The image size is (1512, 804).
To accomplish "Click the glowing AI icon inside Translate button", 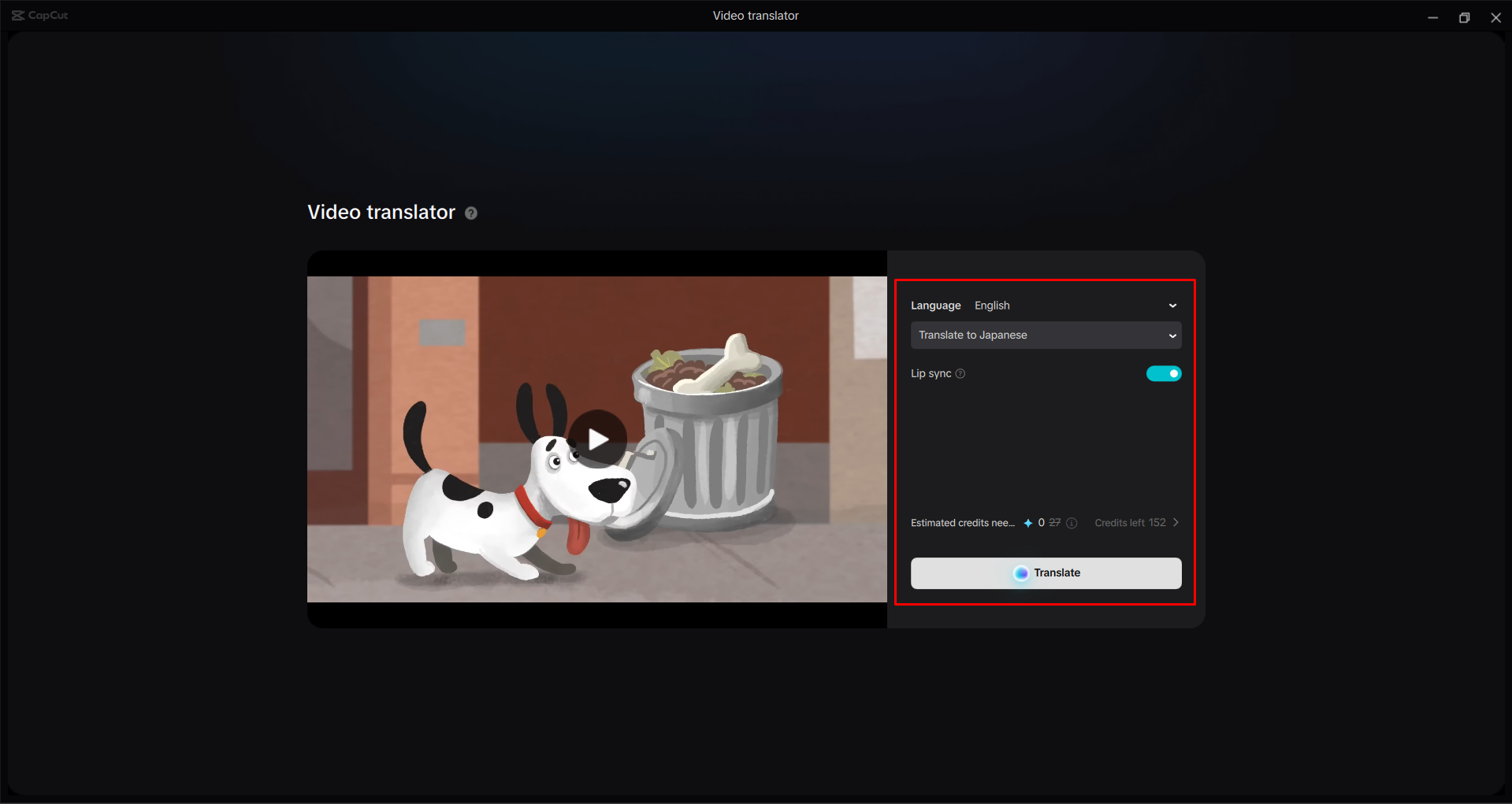I will click(x=1021, y=573).
